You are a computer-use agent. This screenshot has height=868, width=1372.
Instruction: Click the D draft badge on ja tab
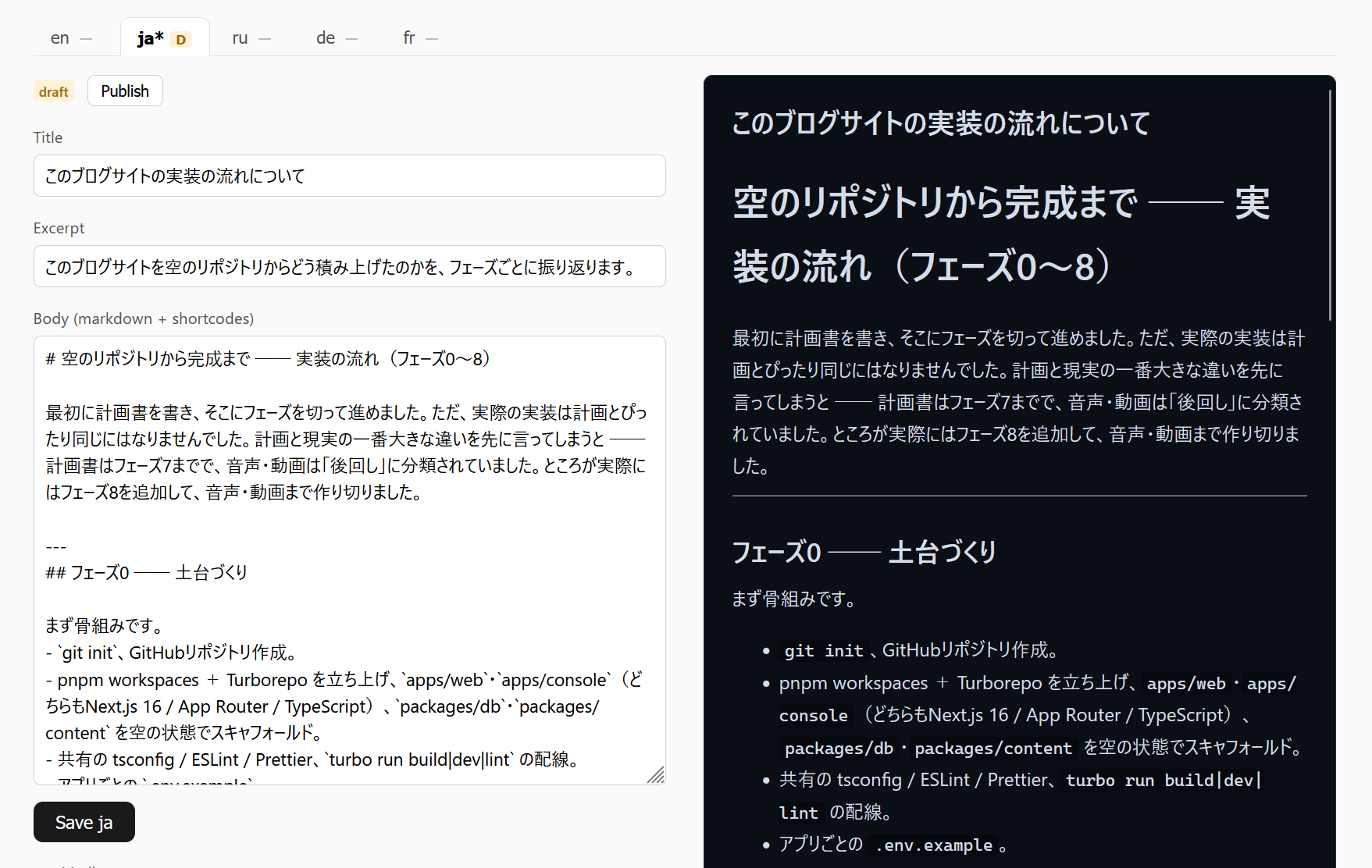pyautogui.click(x=180, y=39)
